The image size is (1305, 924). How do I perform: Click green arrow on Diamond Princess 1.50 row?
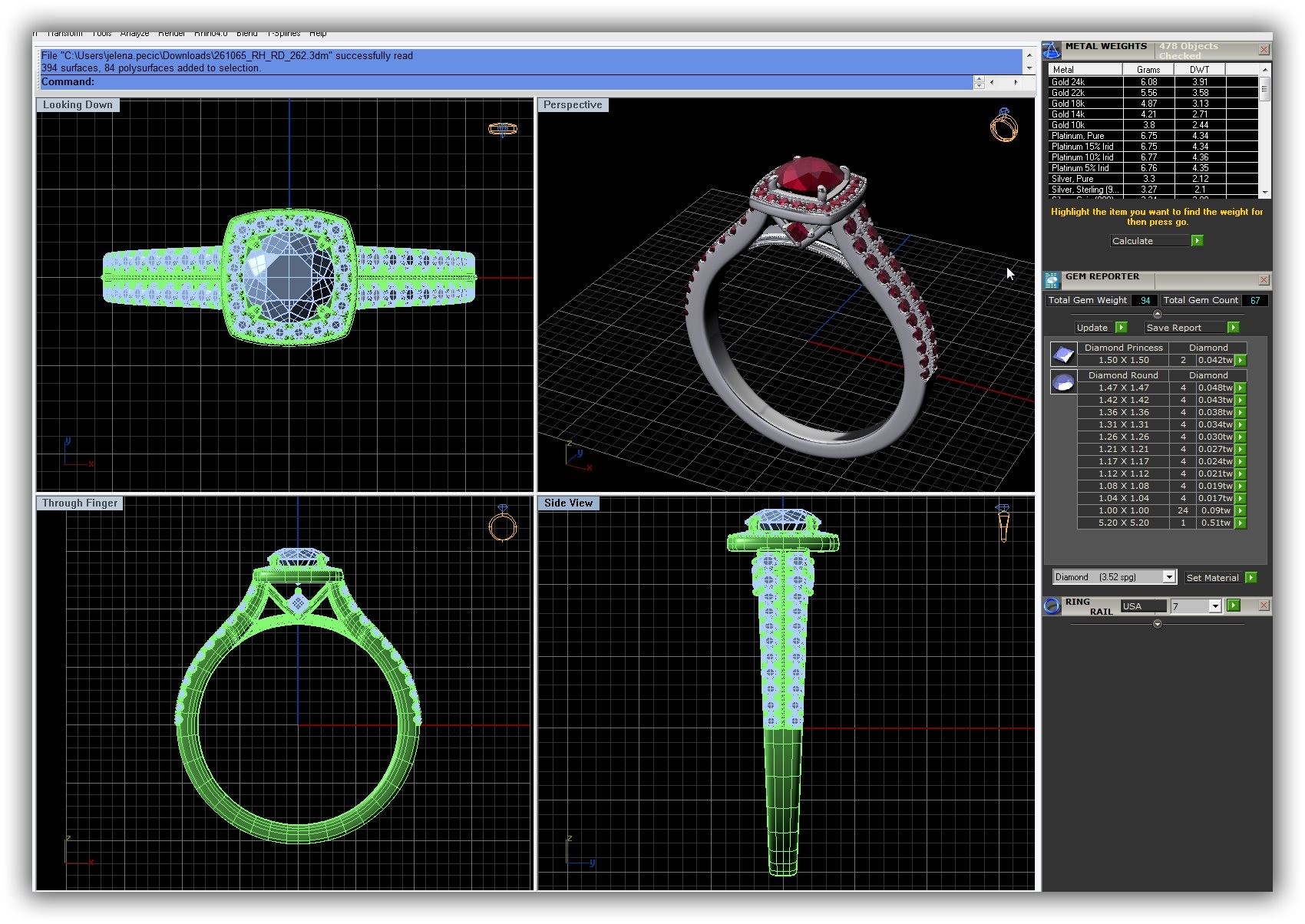(1241, 360)
